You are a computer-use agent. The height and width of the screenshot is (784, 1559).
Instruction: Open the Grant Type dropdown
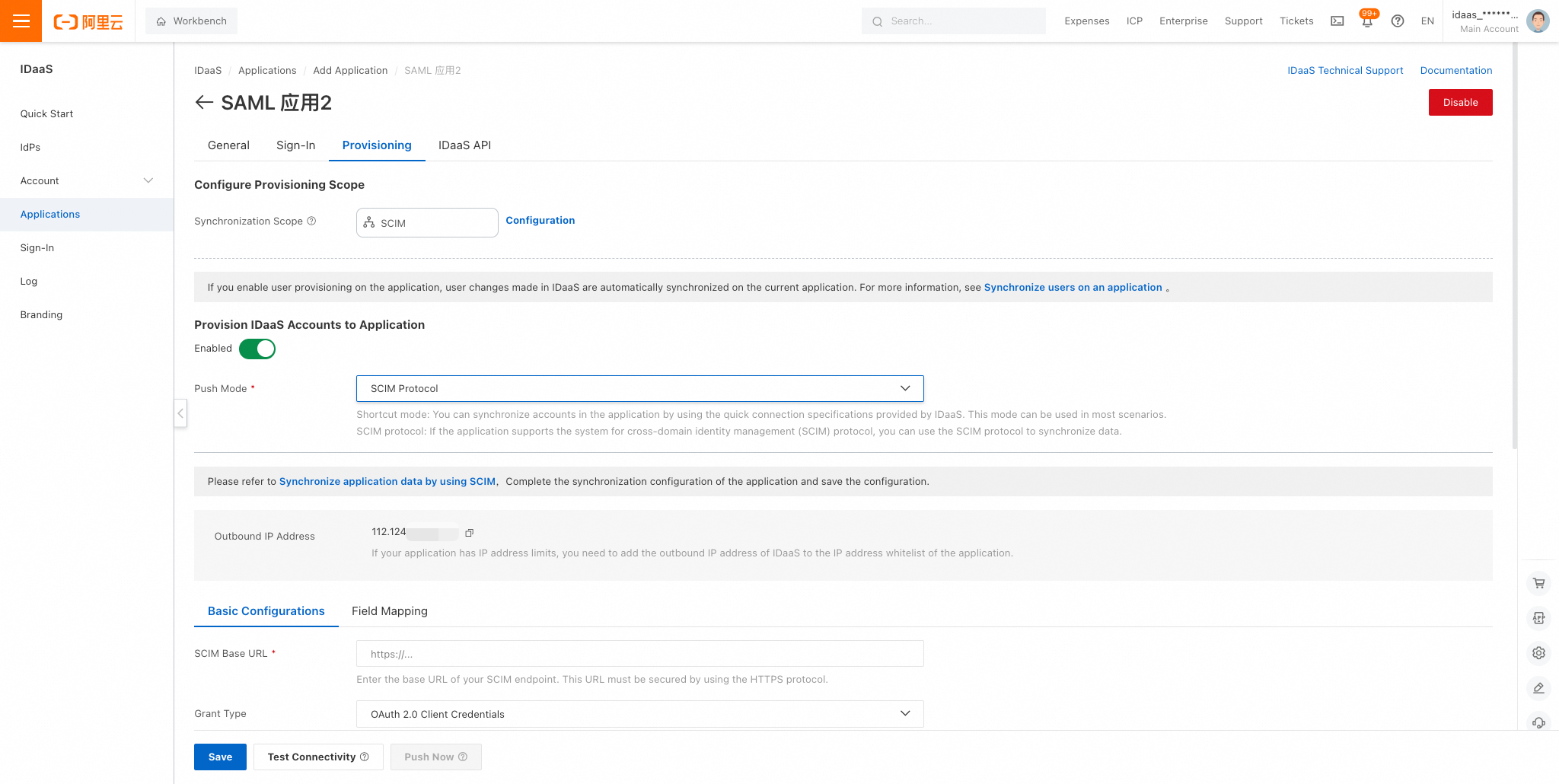point(639,714)
